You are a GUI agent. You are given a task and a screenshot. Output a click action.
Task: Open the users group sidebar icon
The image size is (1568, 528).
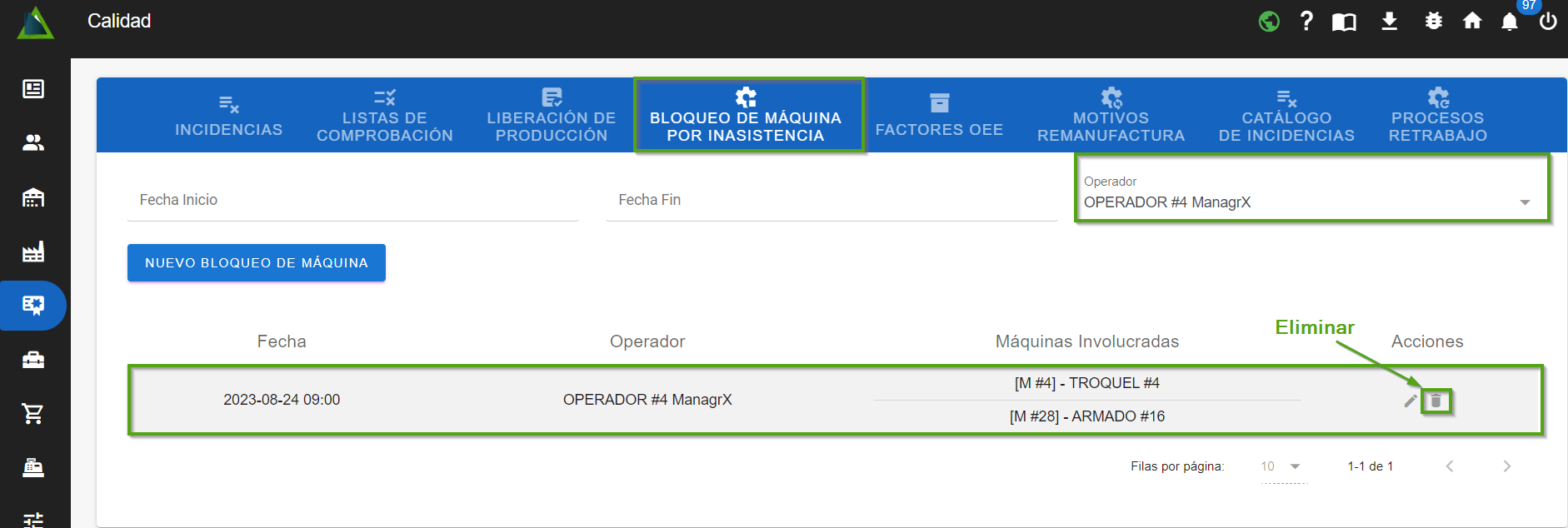33,143
